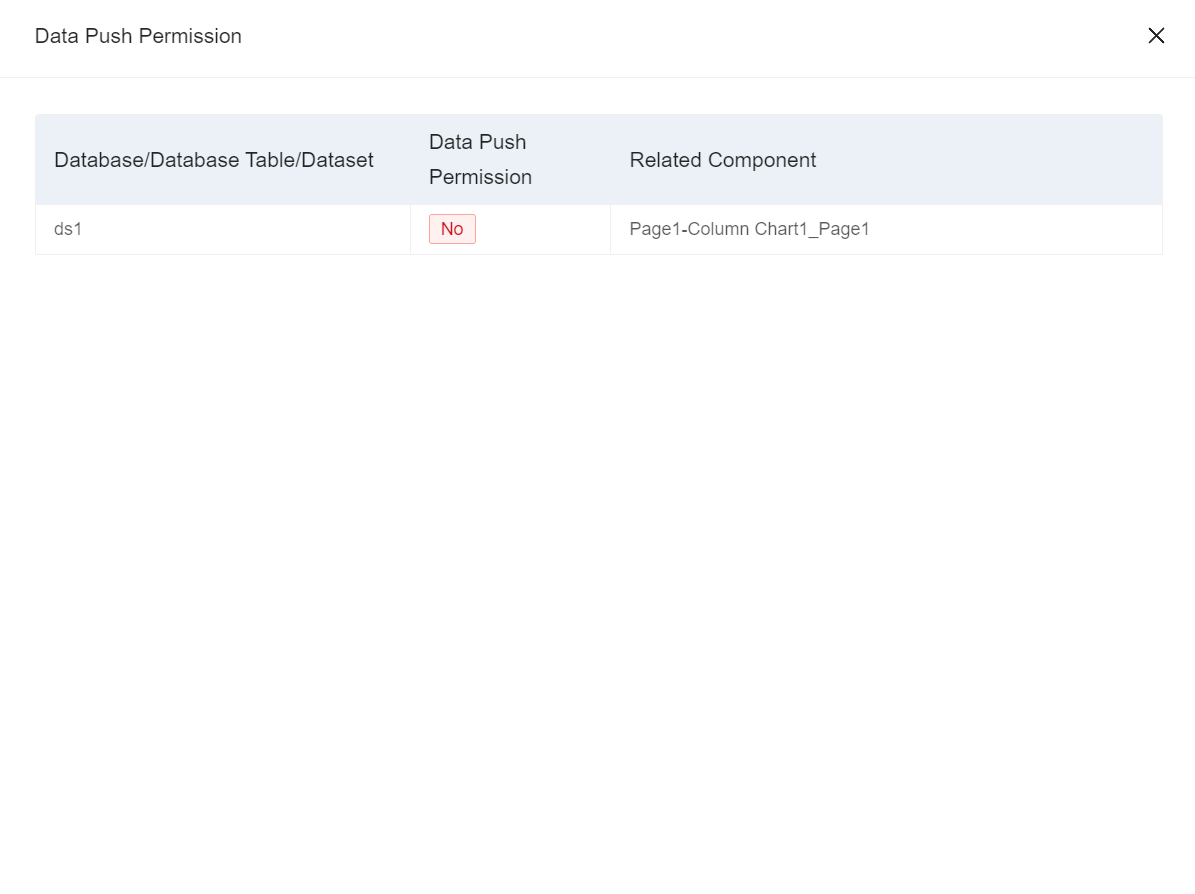Click the Data Push Permission column header
Screen dimensions: 1195x894
480,159
